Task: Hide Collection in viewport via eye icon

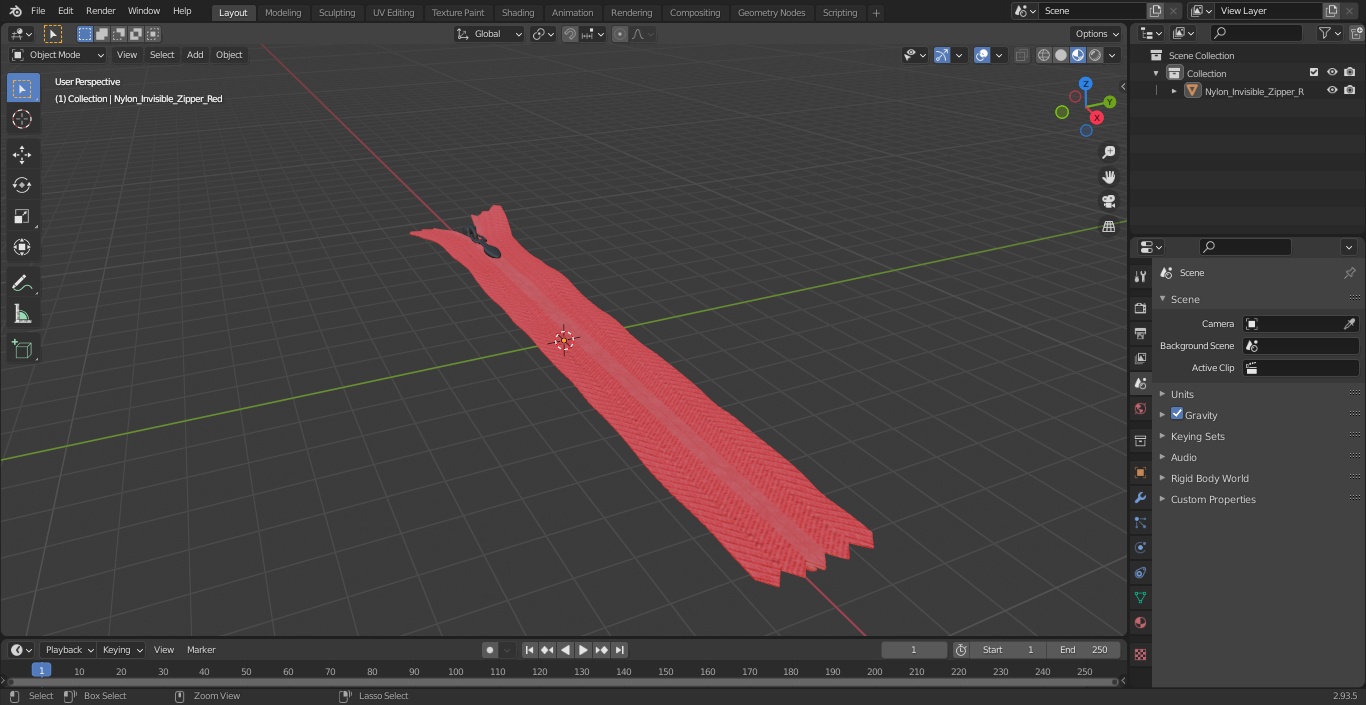Action: pos(1332,72)
